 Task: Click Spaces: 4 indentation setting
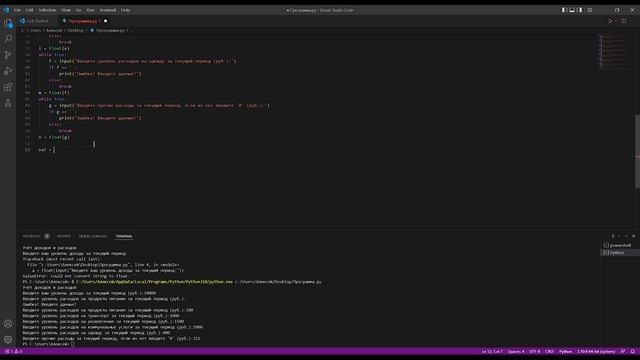[x=516, y=351]
